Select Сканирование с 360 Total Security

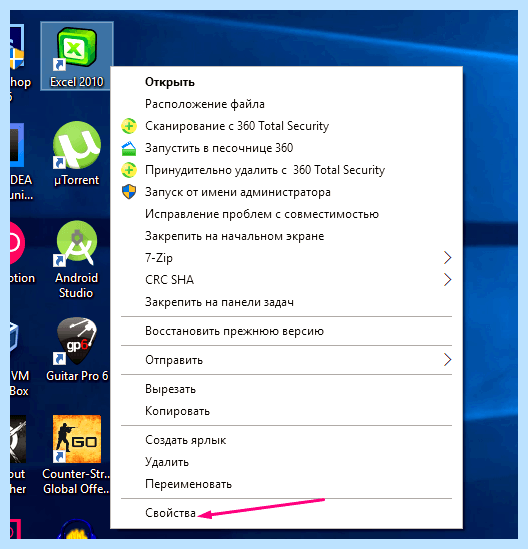(286, 126)
